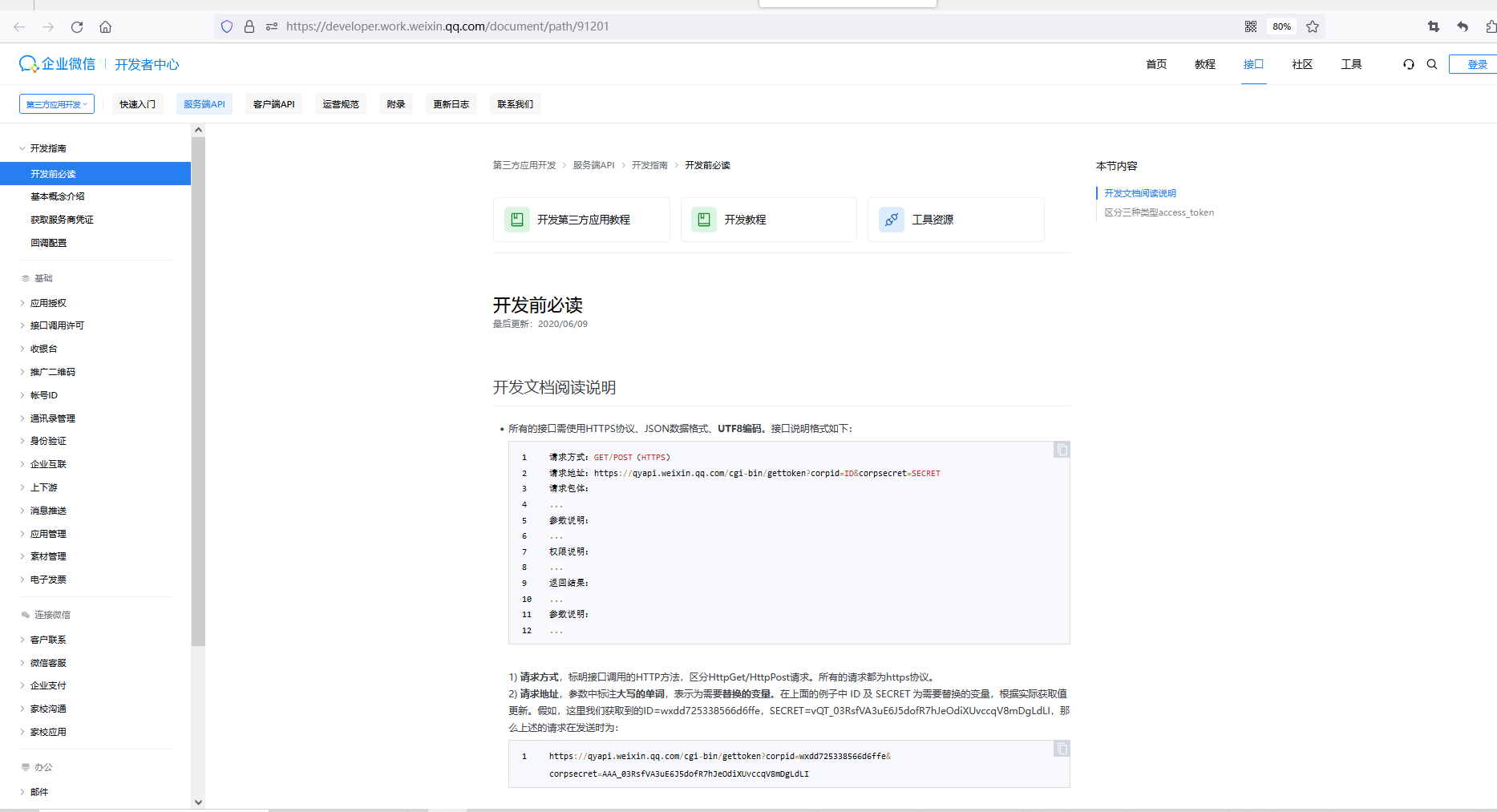Viewport: 1497px width, 812px height.
Task: Open the 开发教程 card
Action: [769, 220]
